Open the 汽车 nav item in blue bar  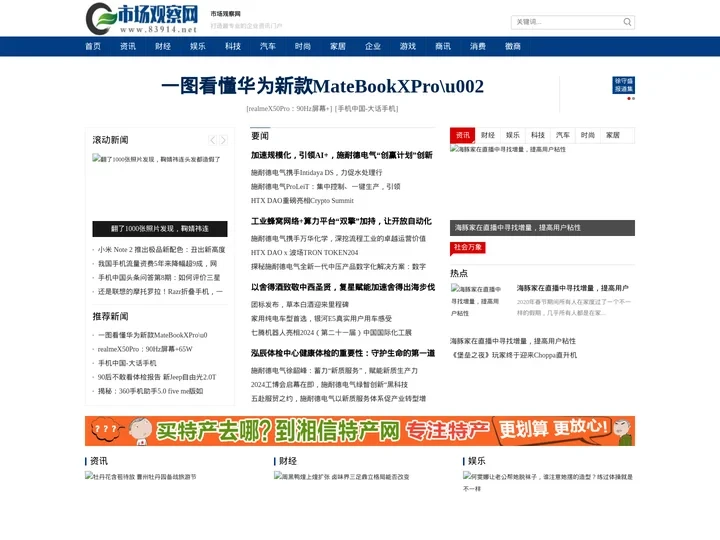click(x=268, y=46)
